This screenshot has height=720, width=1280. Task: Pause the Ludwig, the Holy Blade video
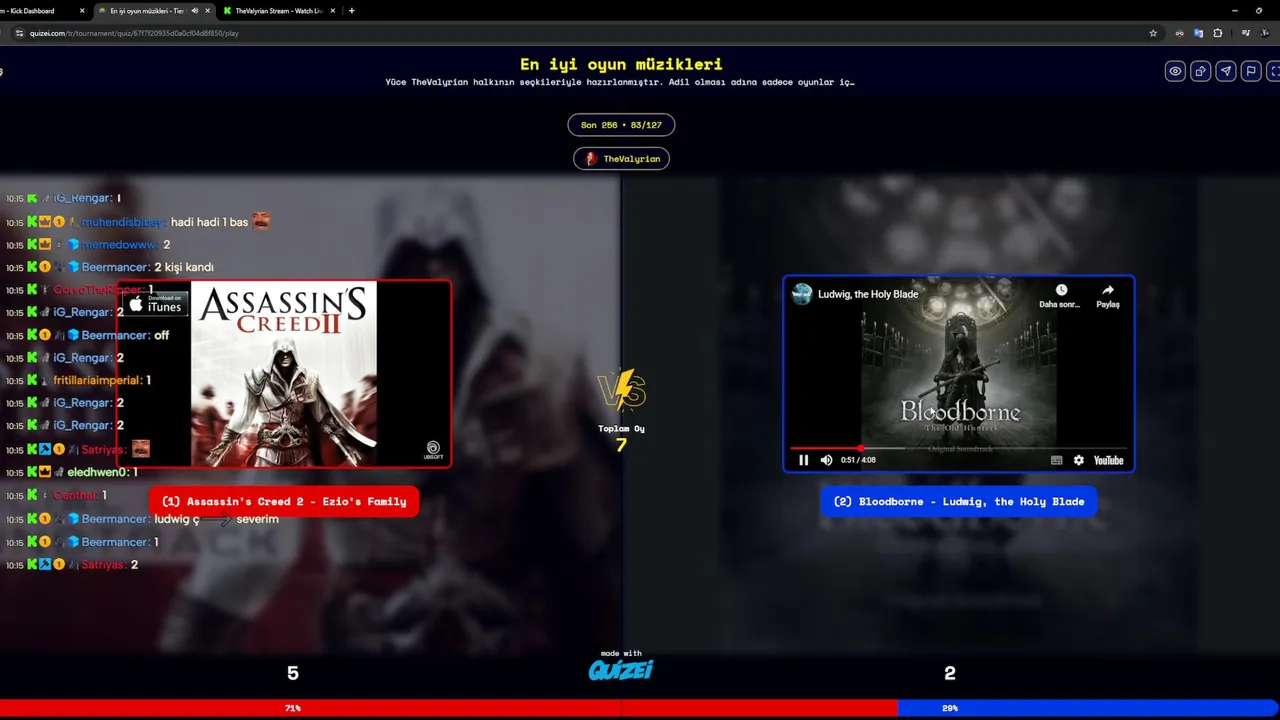tap(803, 460)
